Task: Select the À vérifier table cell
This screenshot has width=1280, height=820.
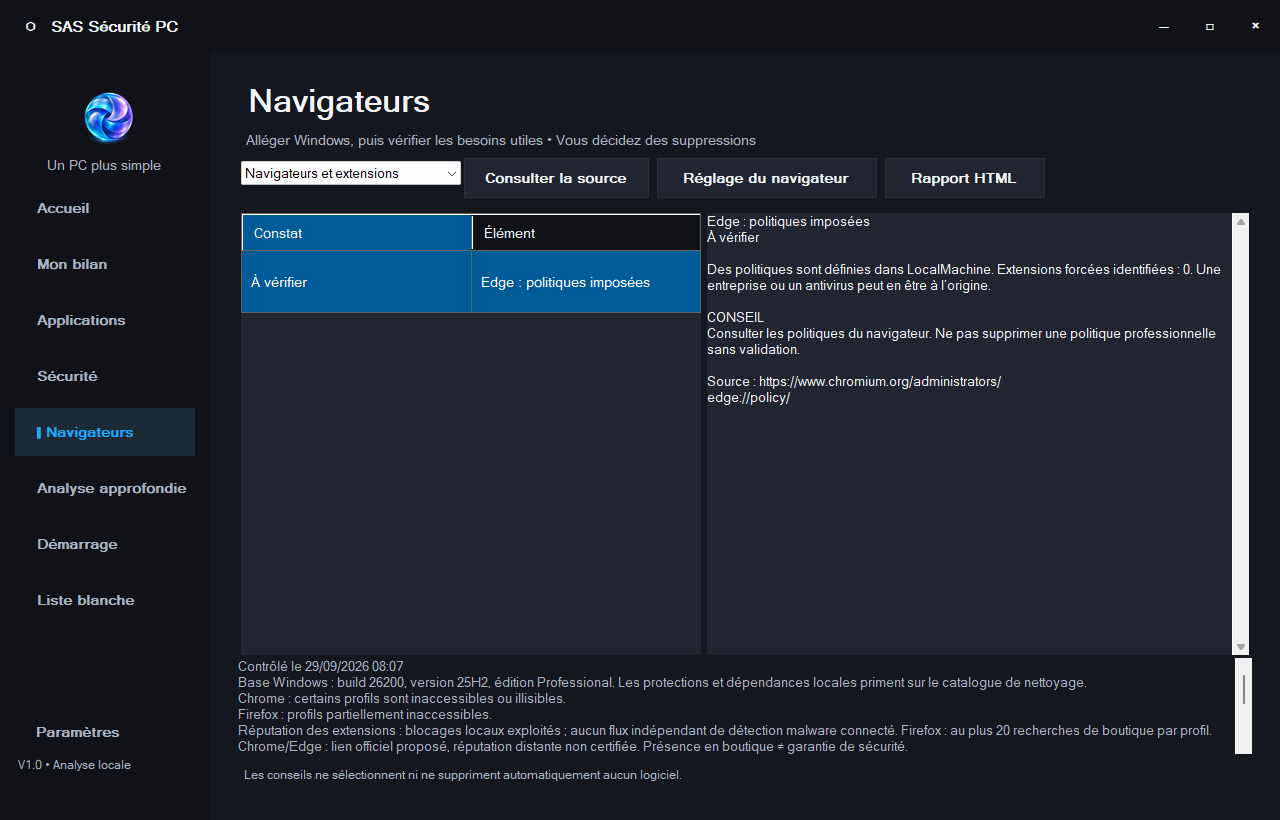Action: (356, 282)
